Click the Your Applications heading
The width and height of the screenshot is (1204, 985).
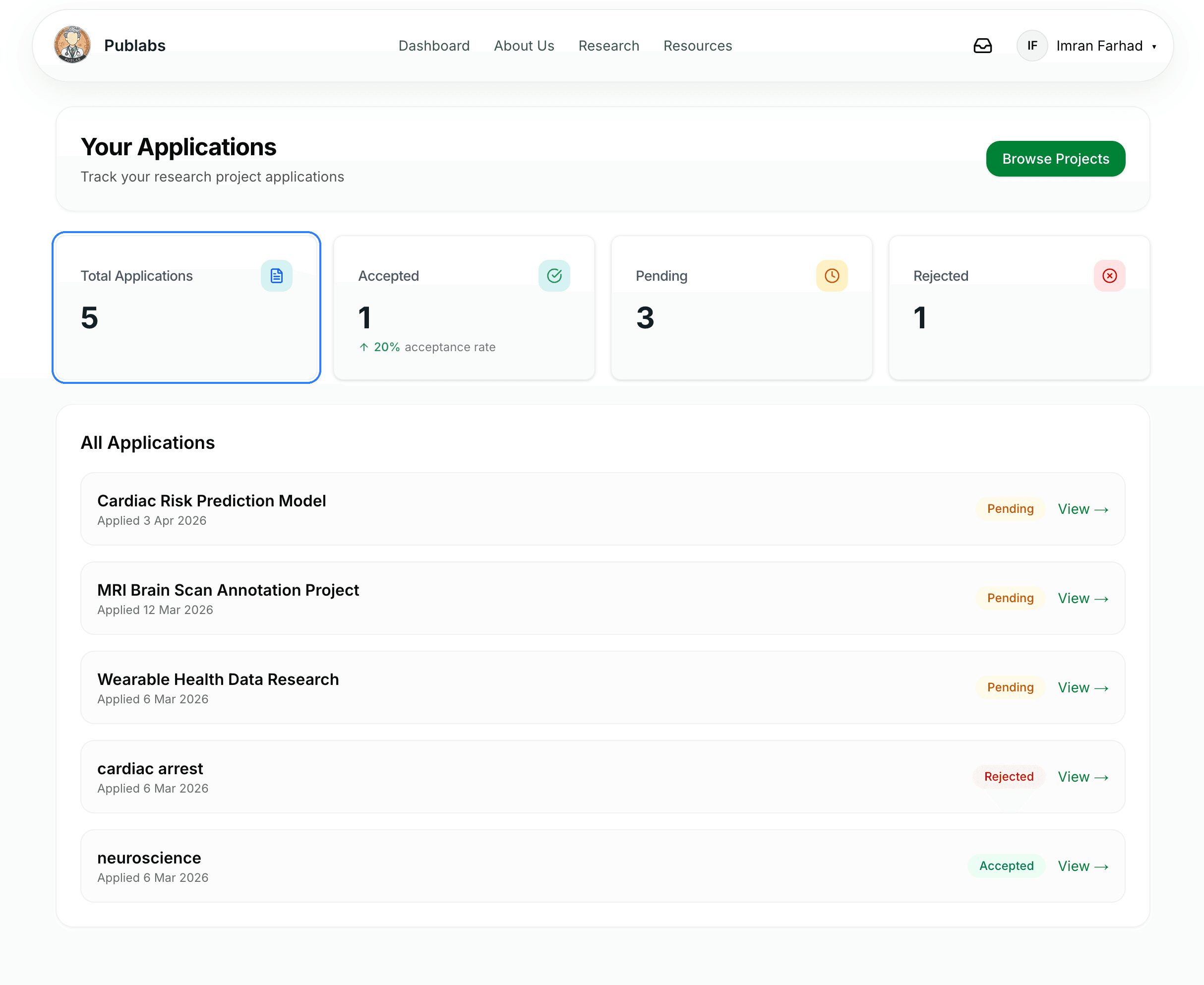[178, 147]
